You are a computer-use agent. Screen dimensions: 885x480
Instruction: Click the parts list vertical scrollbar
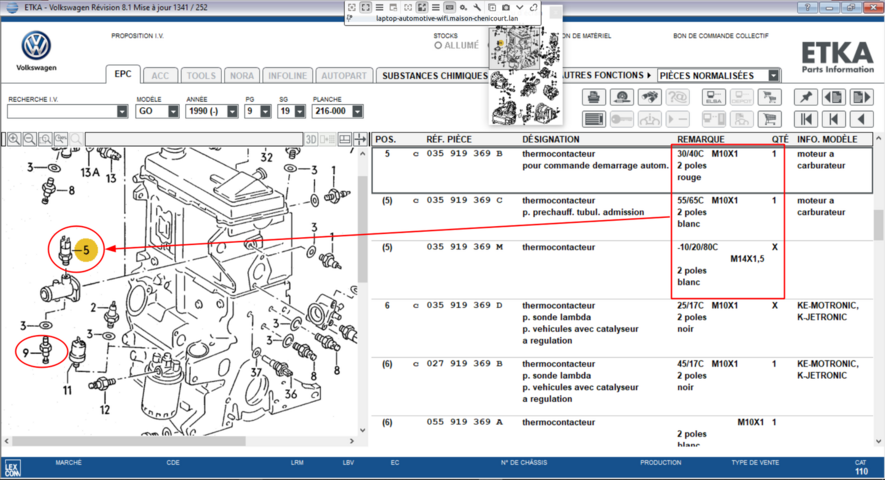878,225
